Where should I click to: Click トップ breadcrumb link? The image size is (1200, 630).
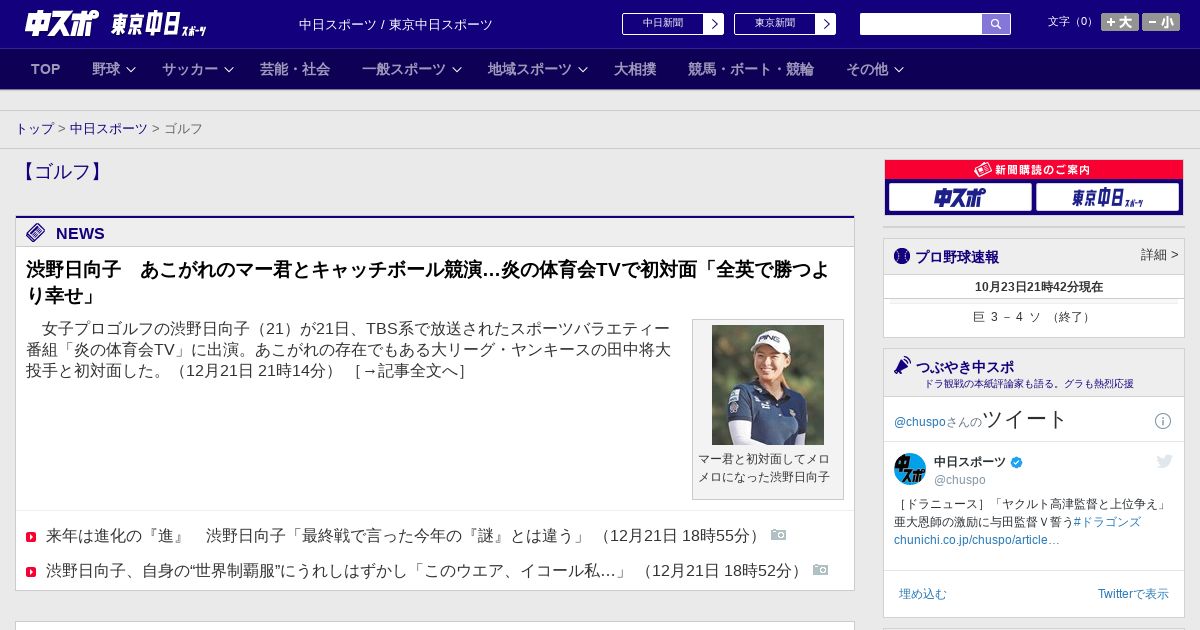pos(34,129)
